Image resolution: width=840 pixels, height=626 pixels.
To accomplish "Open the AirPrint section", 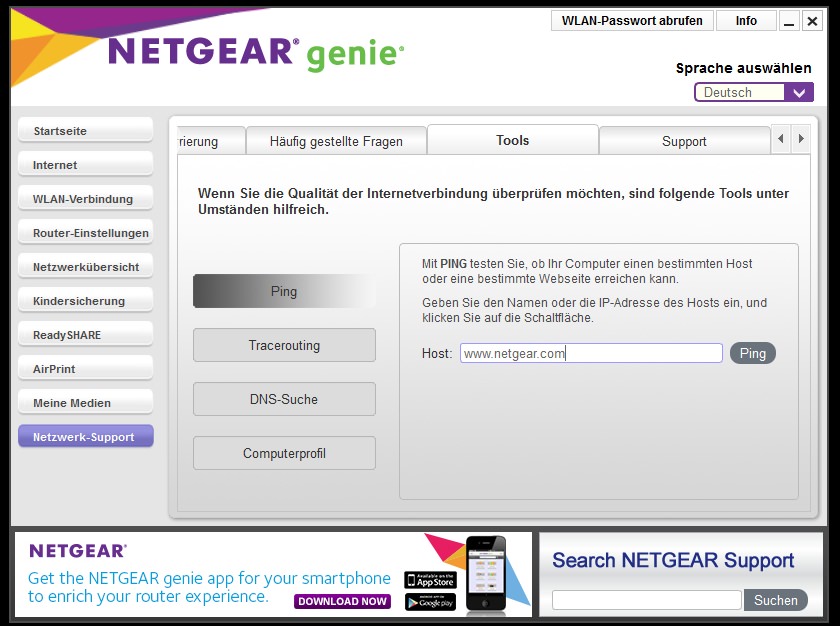I will click(86, 369).
